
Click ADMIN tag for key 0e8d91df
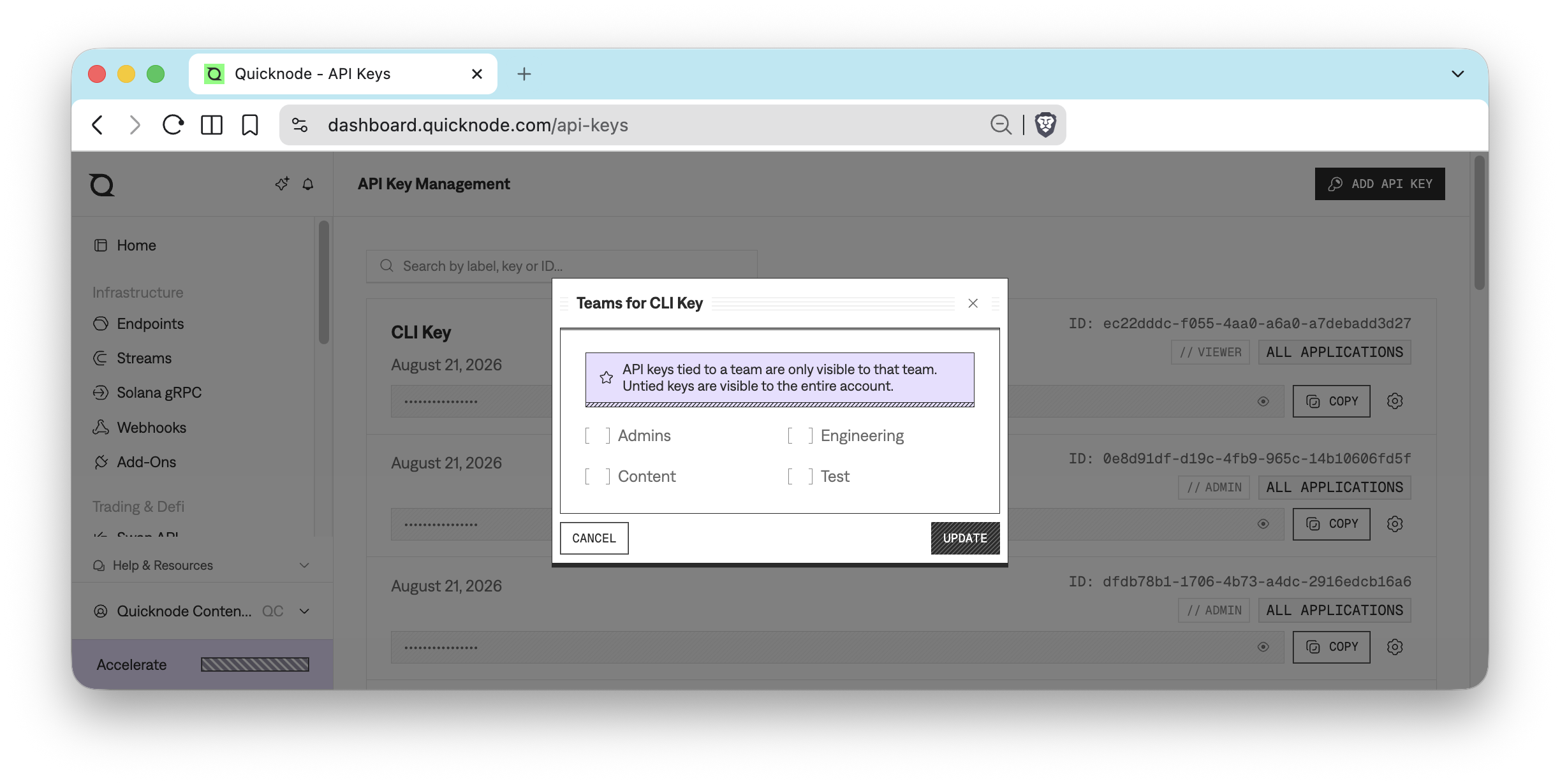[x=1214, y=488]
